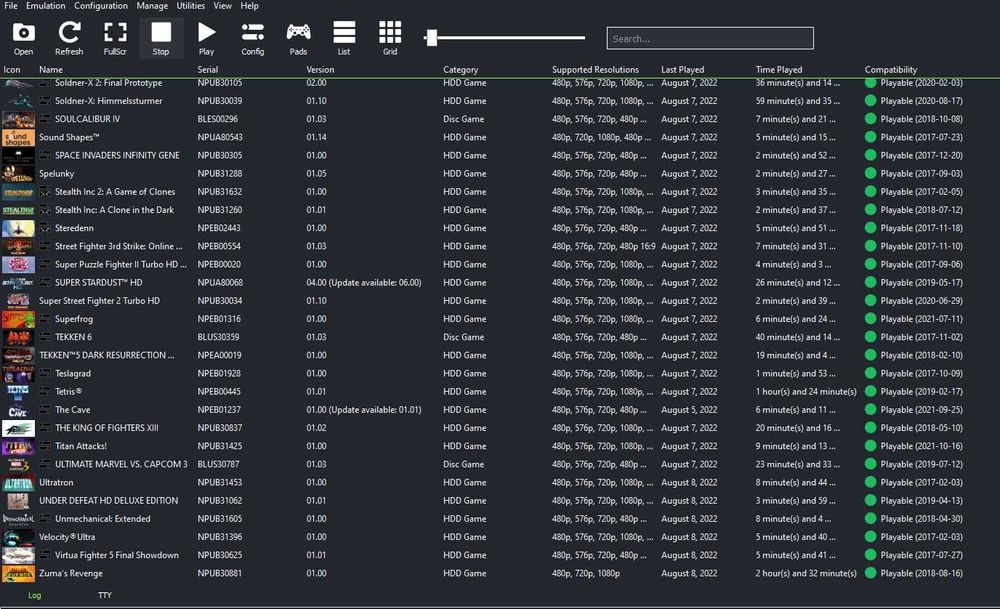
Task: Click version 04.00 (Update available: 06.00)
Action: click(x=364, y=282)
